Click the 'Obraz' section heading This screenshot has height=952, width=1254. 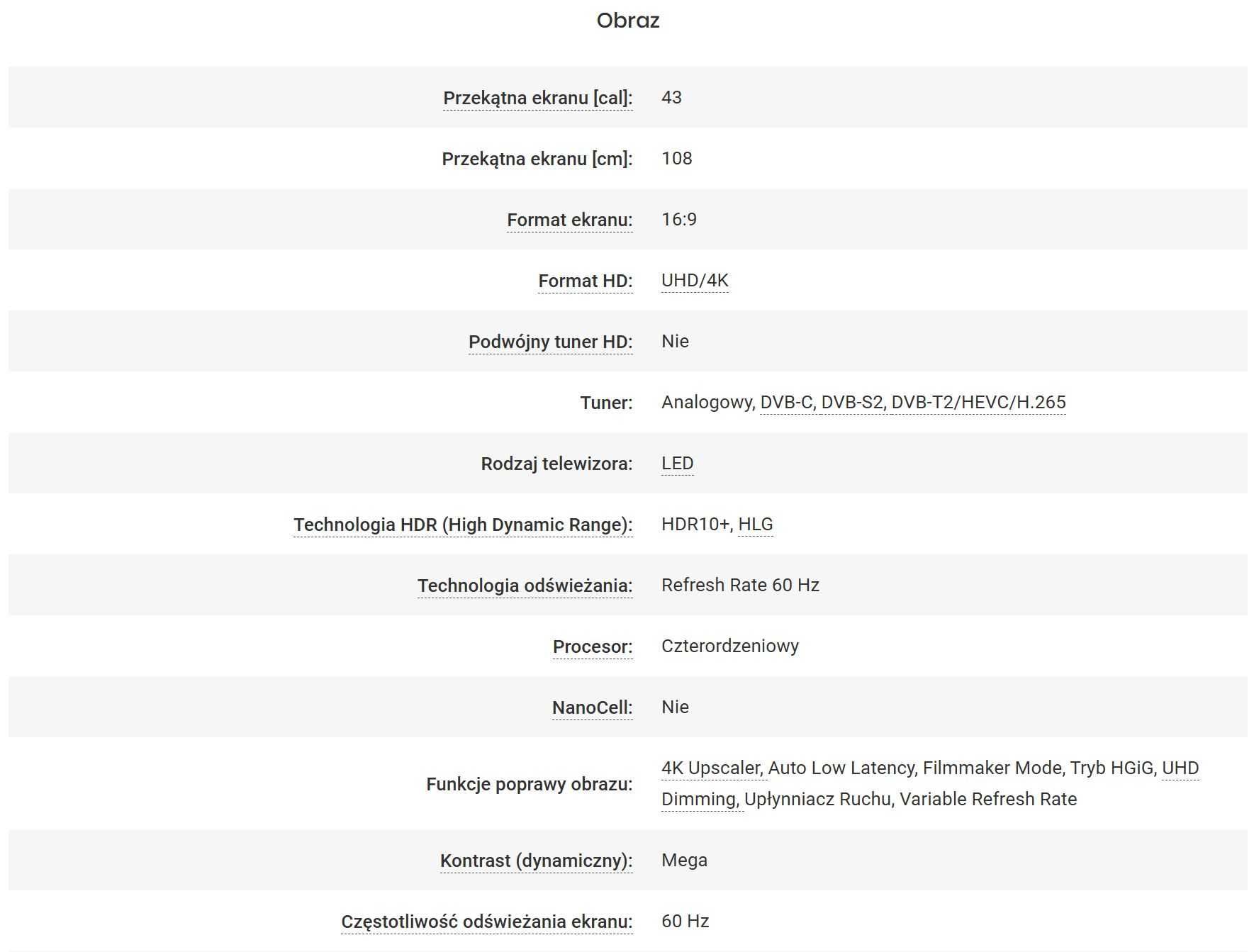click(628, 20)
